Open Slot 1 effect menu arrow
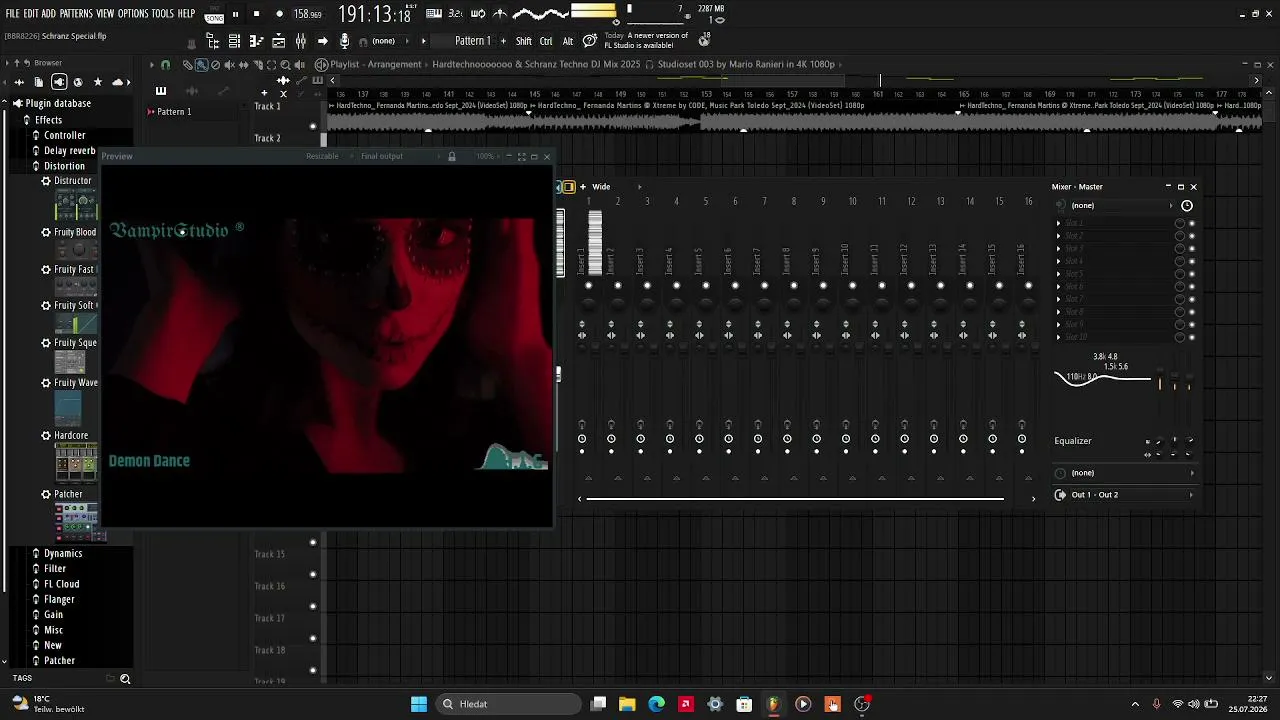The width and height of the screenshot is (1280, 720). (1059, 223)
